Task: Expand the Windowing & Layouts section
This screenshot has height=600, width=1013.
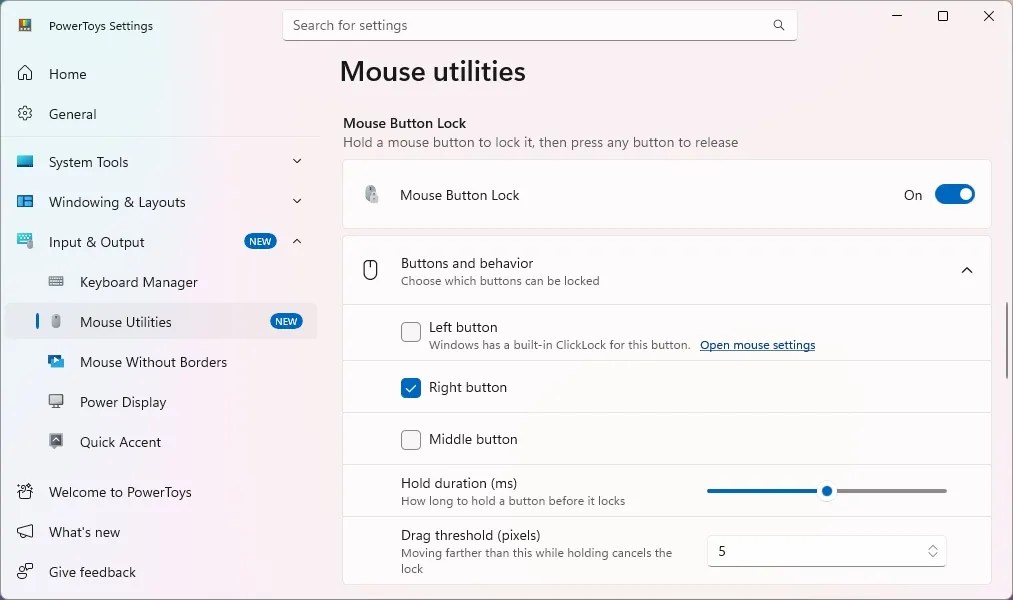Action: (297, 202)
